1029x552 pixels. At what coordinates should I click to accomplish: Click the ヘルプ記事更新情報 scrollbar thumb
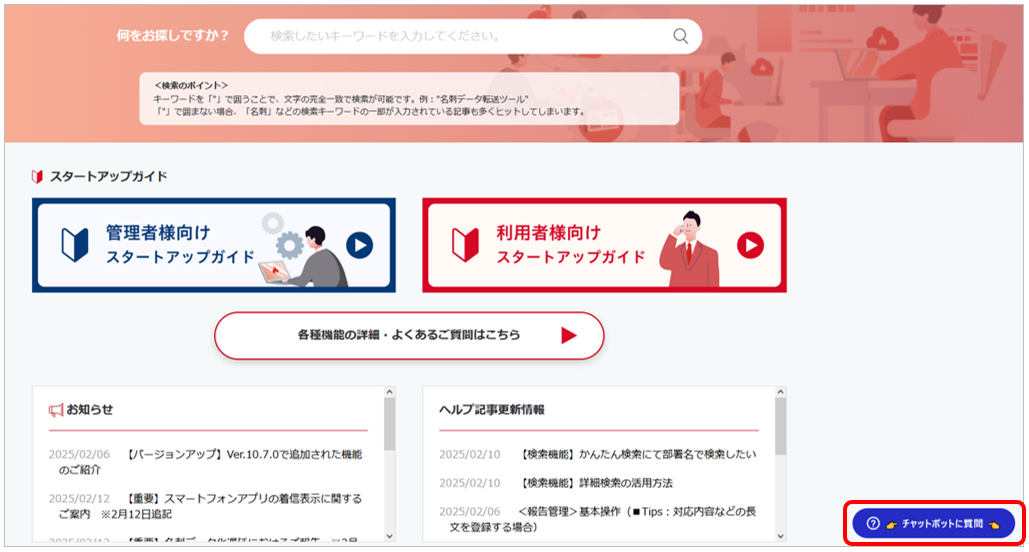[x=780, y=426]
